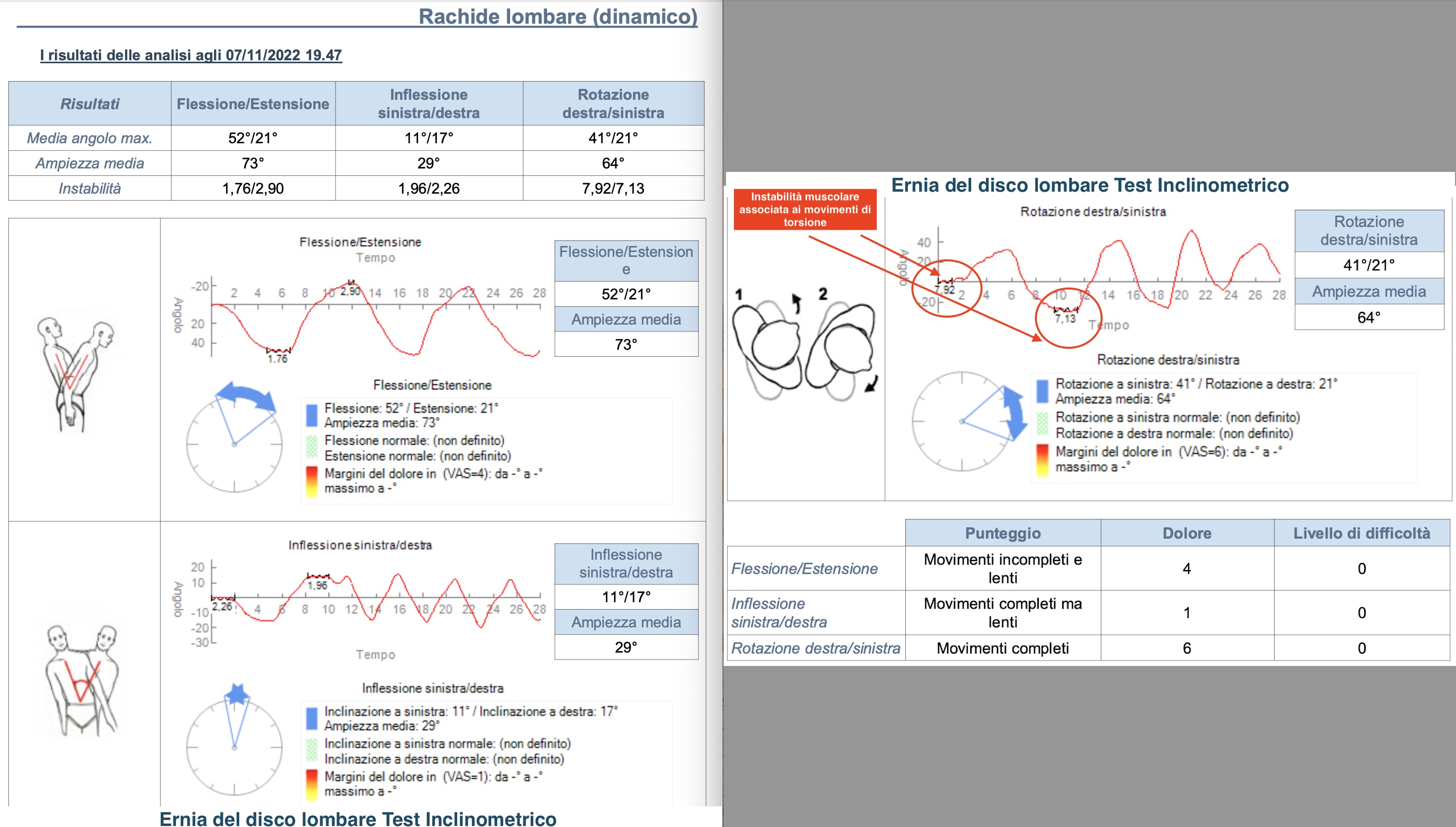Click the blue arc arrow on rotation dial

(x=1015, y=413)
